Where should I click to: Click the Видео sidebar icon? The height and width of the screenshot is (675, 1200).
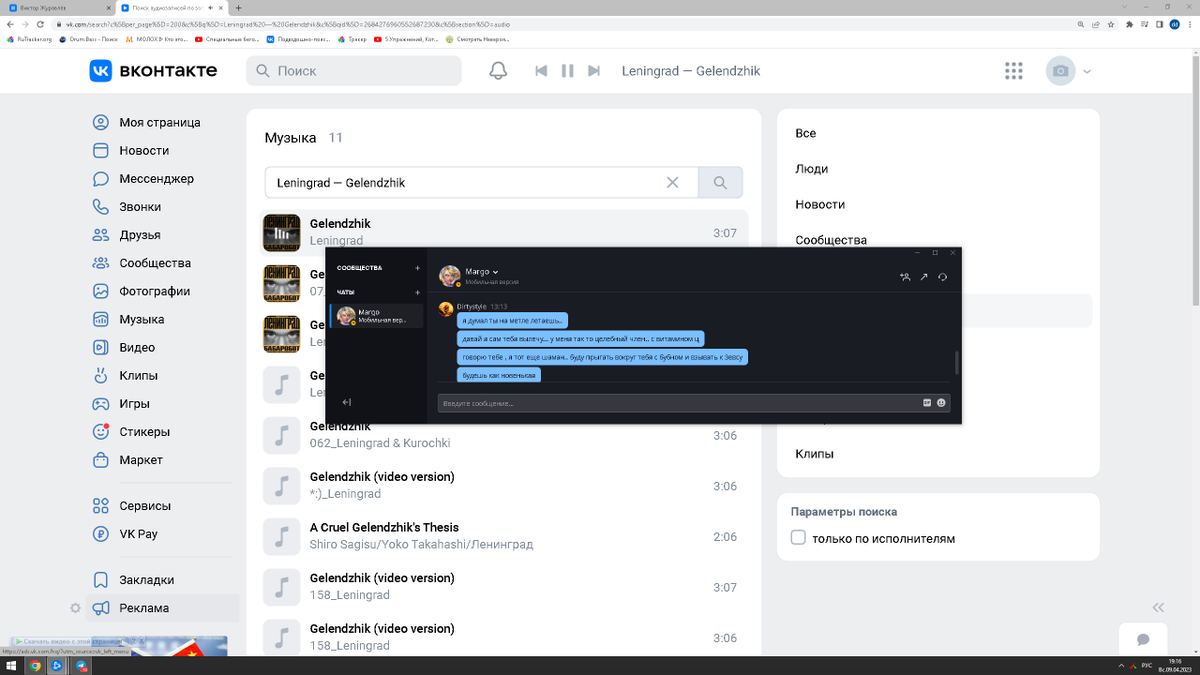[100, 347]
